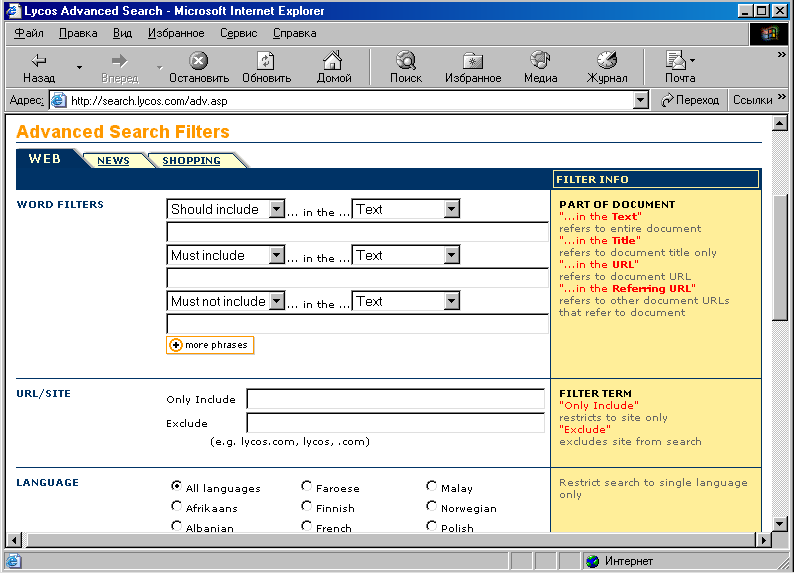
Task: Click the address bar URL field
Action: pos(349,100)
